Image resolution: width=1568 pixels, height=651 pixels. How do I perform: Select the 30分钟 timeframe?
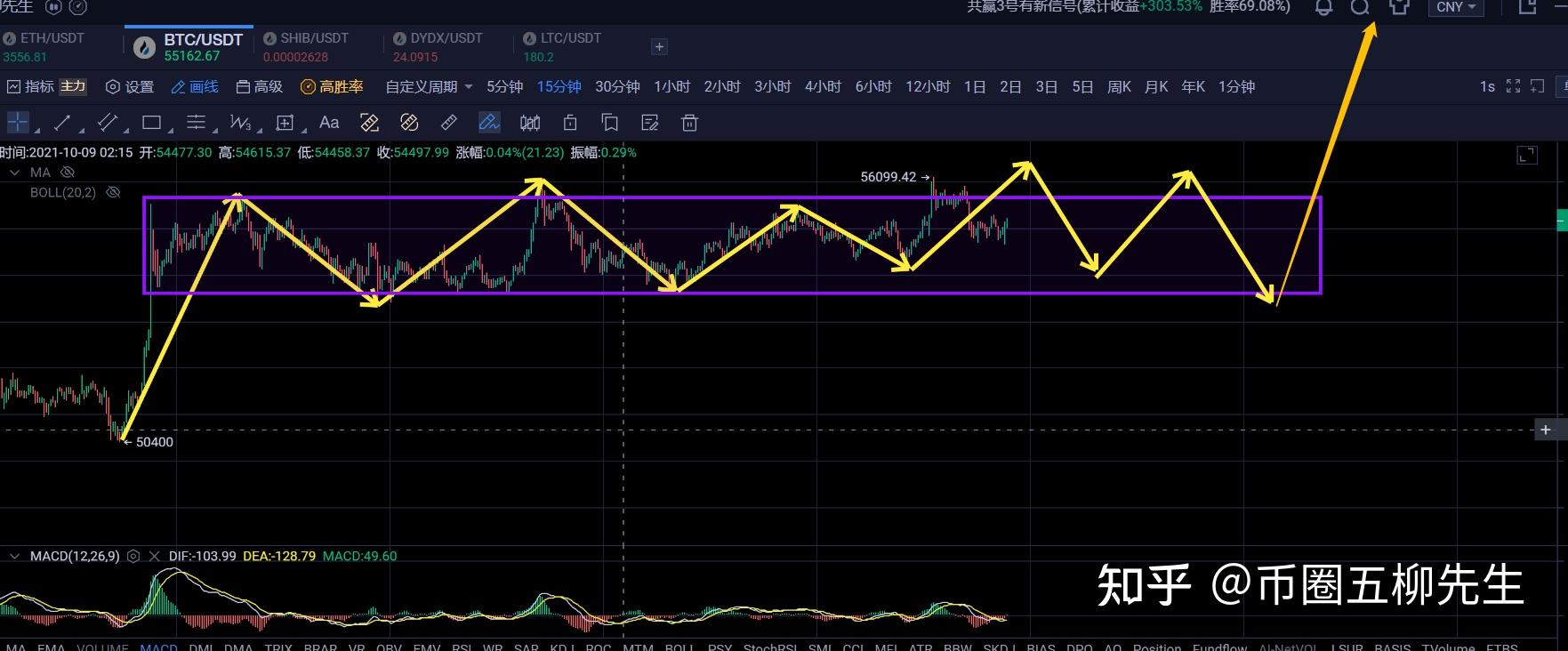pyautogui.click(x=617, y=86)
